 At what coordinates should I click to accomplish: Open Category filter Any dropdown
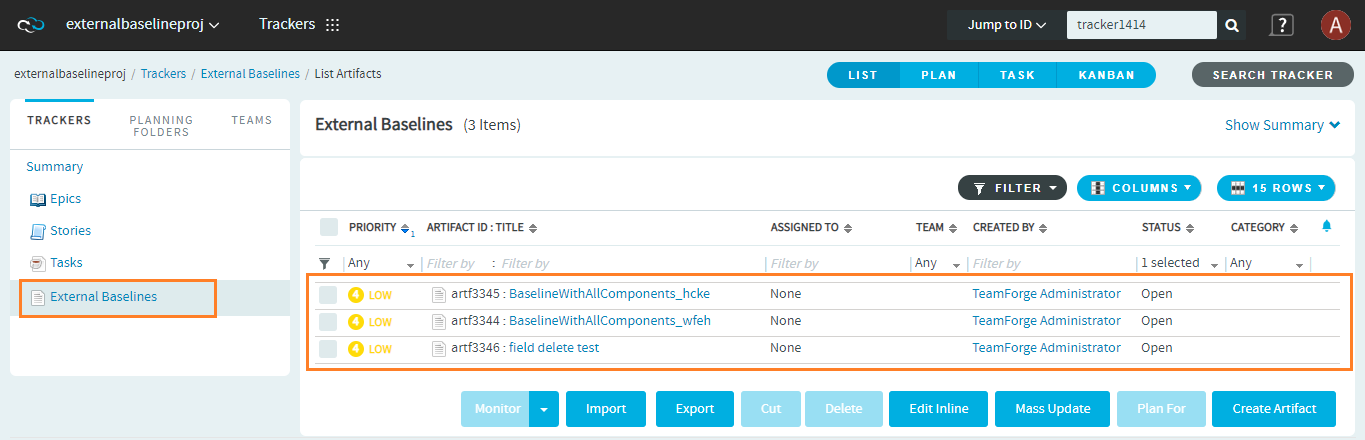[1268, 263]
